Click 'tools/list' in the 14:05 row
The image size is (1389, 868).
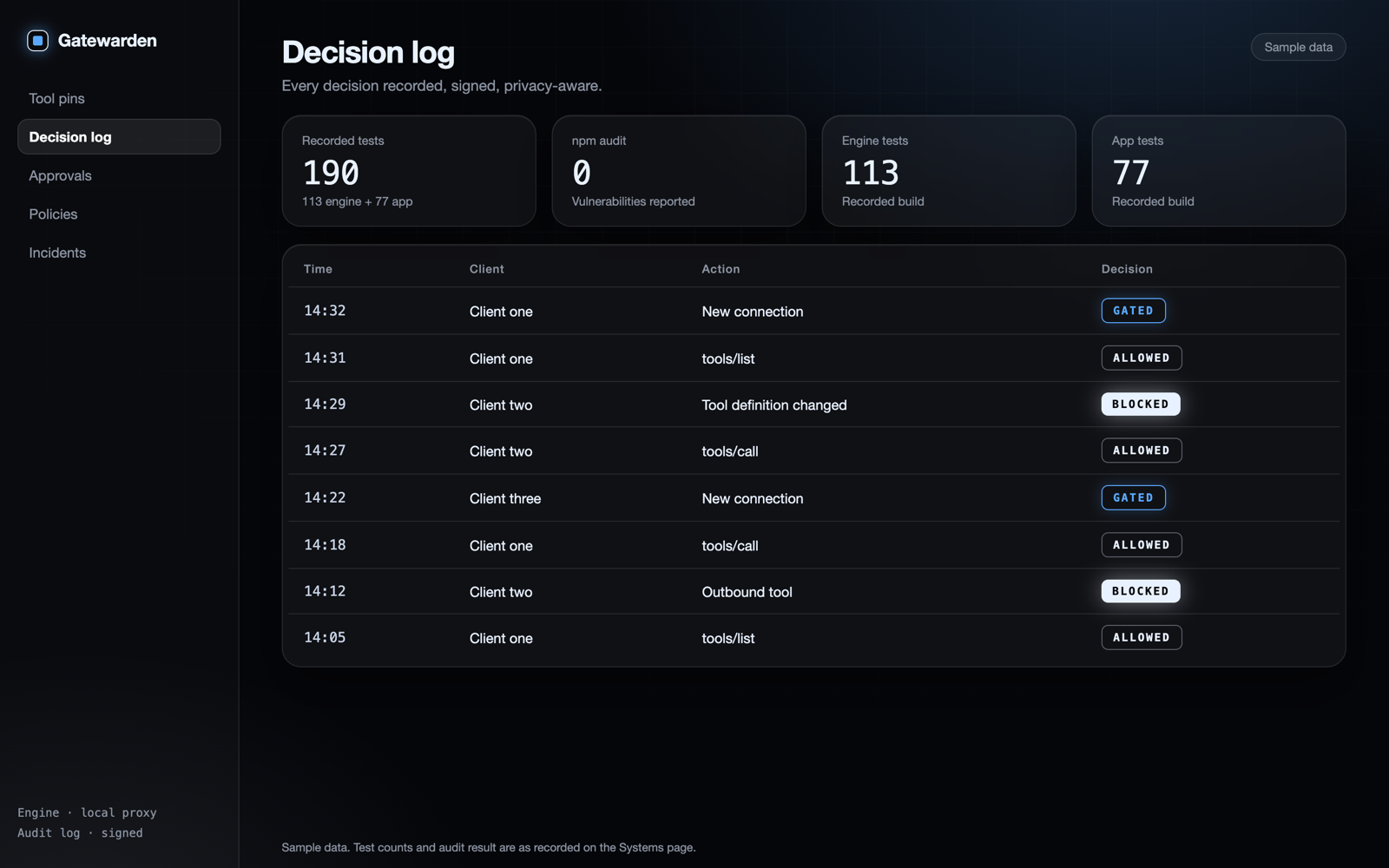(728, 638)
